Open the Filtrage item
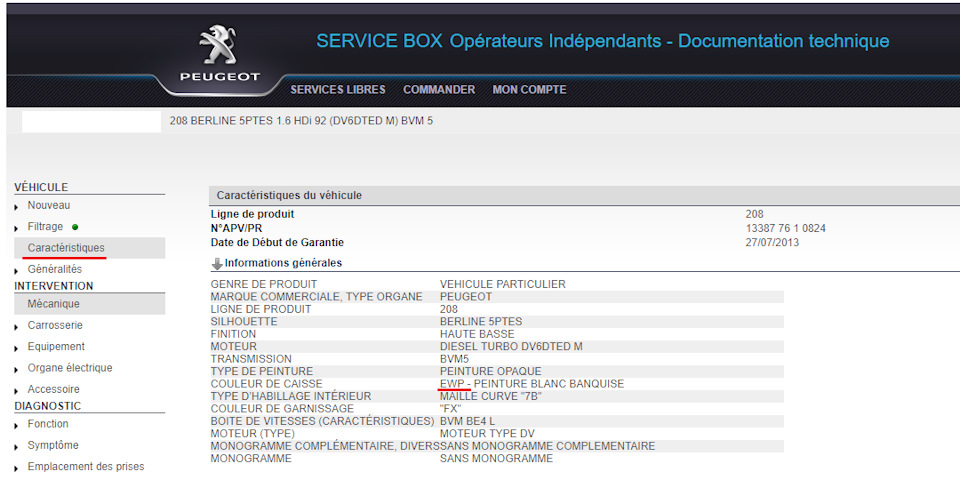The height and width of the screenshot is (480, 960). pos(45,227)
